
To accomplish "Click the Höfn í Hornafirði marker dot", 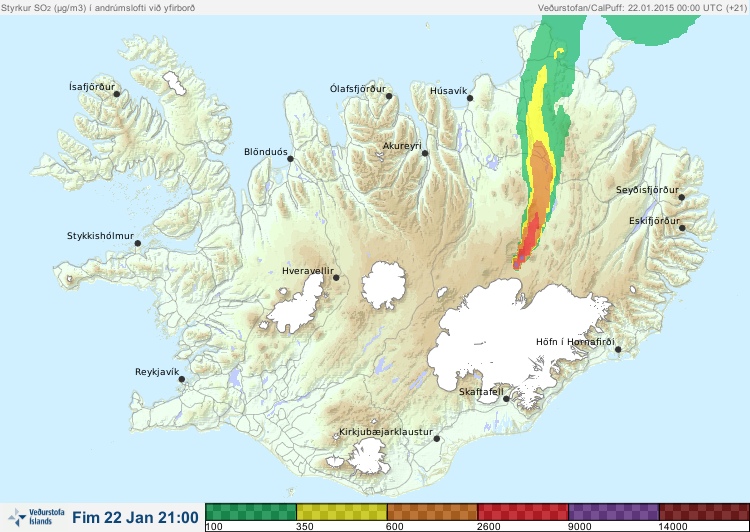I will pyautogui.click(x=618, y=350).
